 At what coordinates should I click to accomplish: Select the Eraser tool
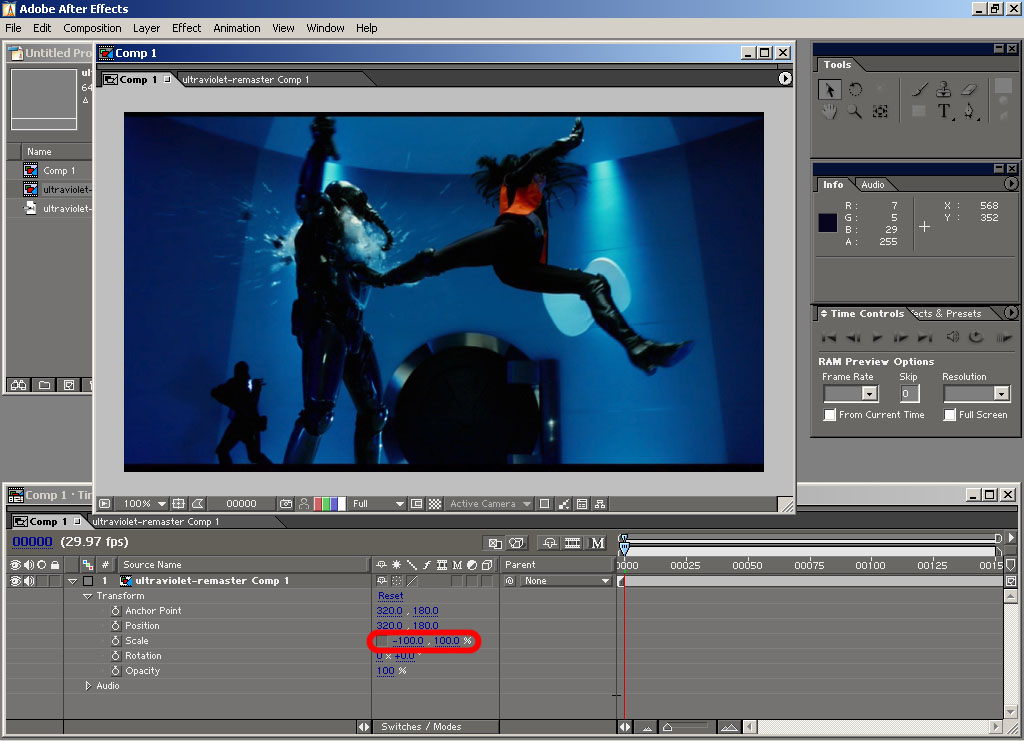pyautogui.click(x=969, y=89)
